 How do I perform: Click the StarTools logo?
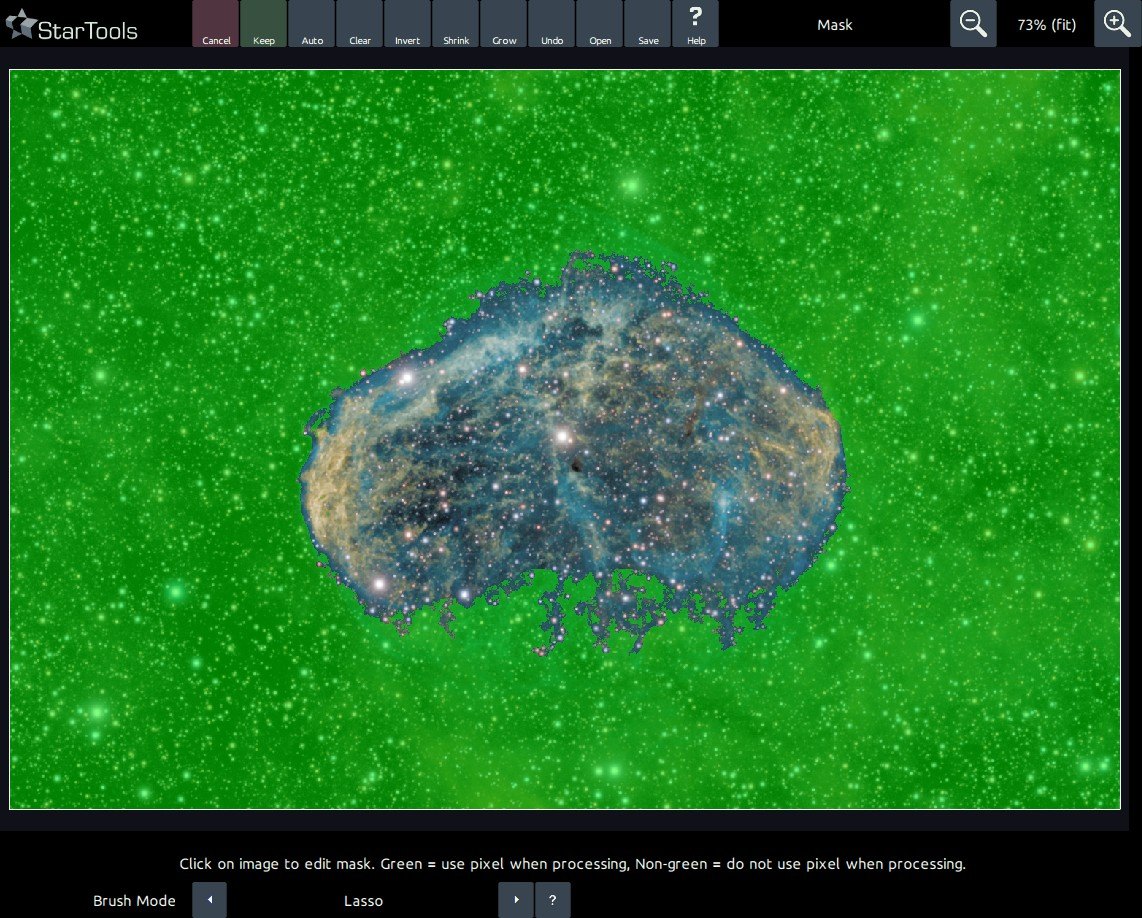[x=72, y=28]
